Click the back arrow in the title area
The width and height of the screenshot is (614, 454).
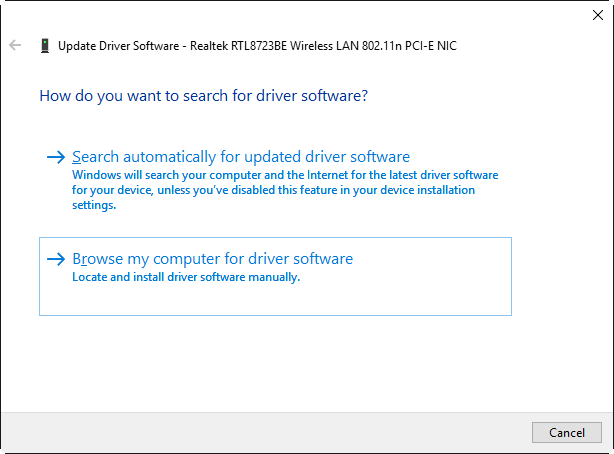[x=15, y=46]
